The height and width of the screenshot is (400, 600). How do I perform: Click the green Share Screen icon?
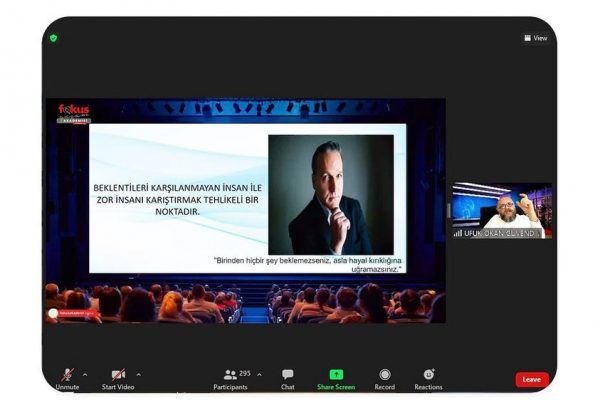coord(336,374)
